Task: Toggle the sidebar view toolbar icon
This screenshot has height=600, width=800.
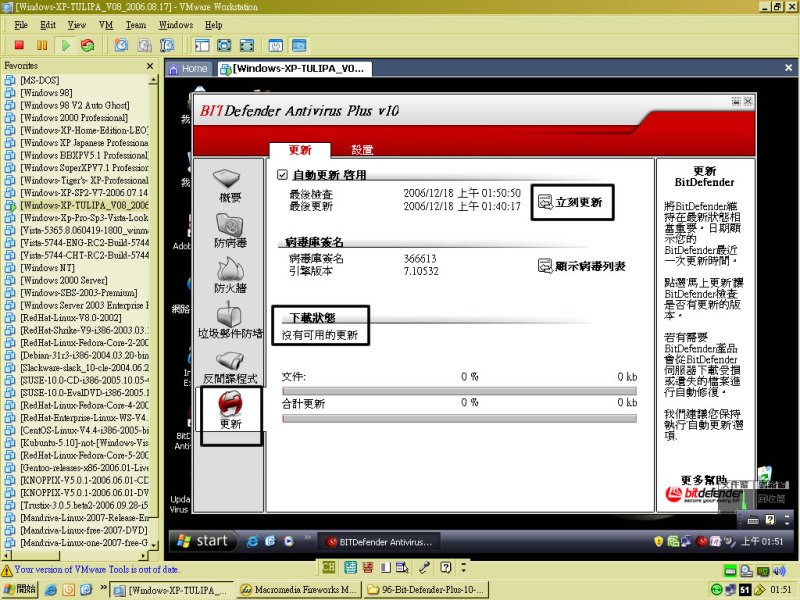Action: point(202,45)
